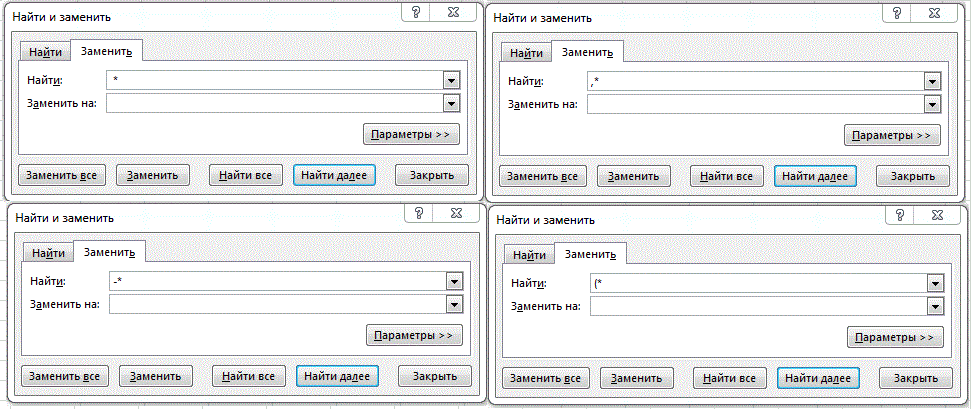Image resolution: width=971 pixels, height=409 pixels.
Task: Expand the Найти dropdown containing parenthesis asterisk
Action: click(x=935, y=284)
